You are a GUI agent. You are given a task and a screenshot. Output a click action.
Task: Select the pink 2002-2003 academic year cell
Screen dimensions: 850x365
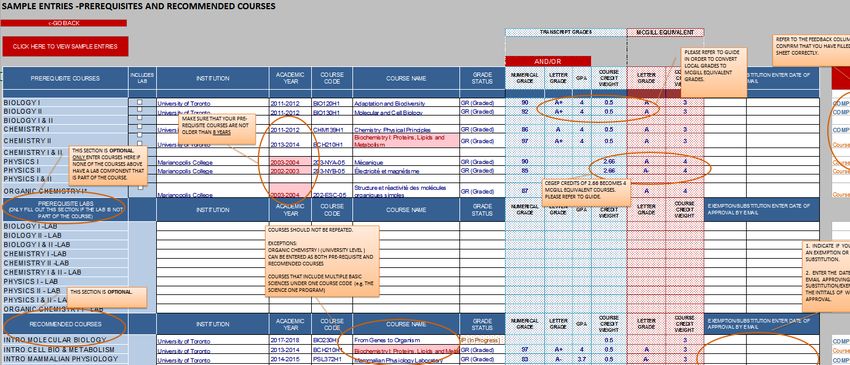[x=290, y=171]
